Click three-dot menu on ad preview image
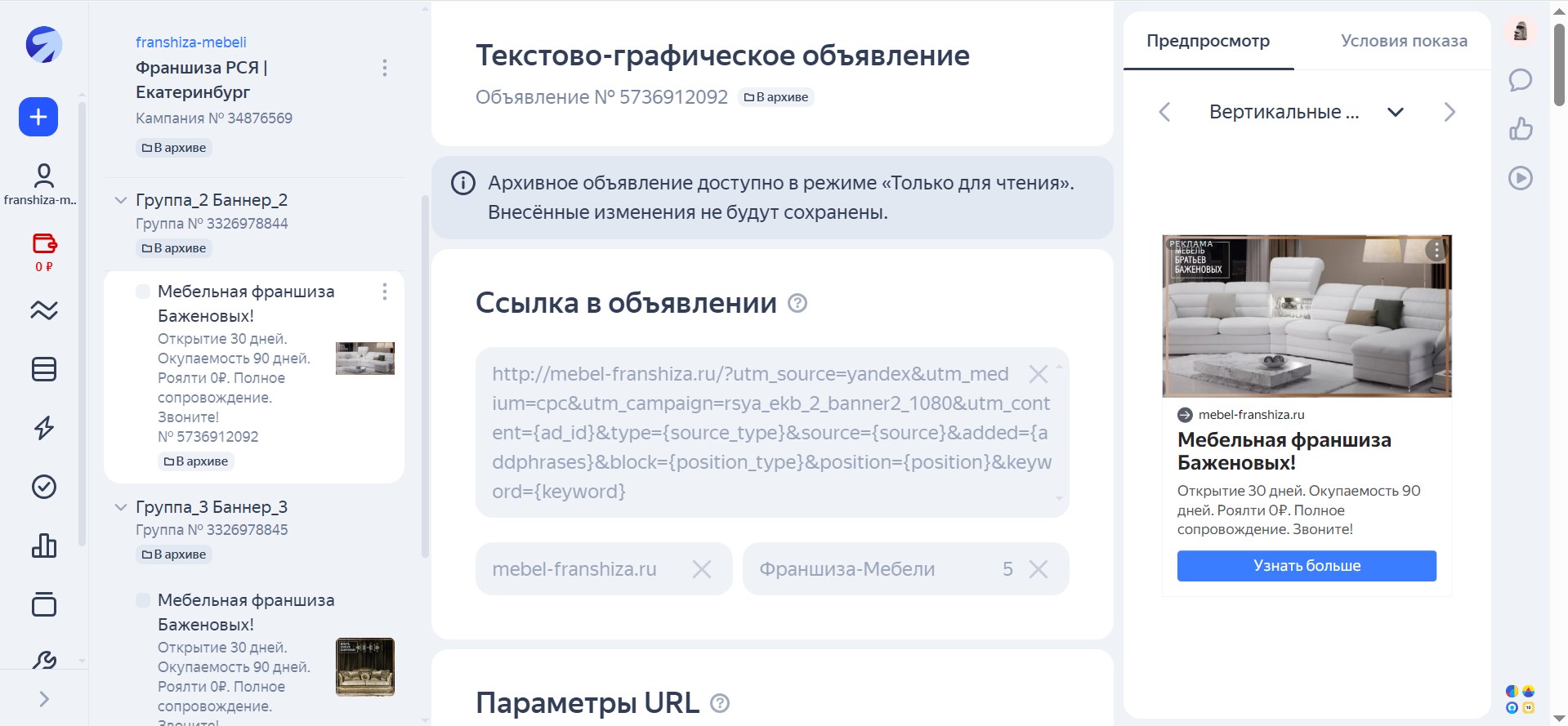 coord(1436,251)
